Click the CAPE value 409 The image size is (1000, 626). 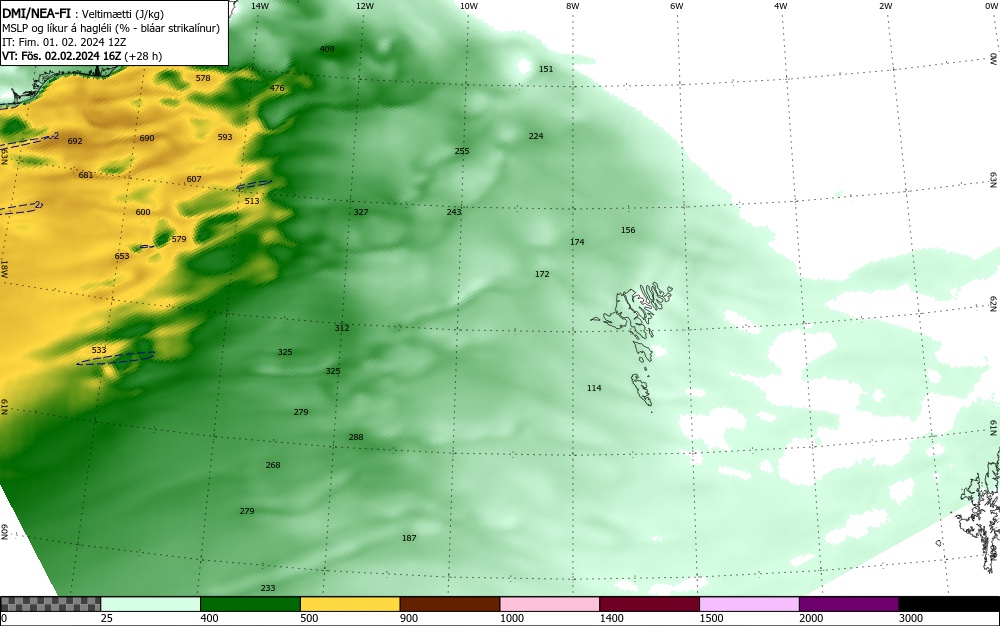pyautogui.click(x=327, y=49)
